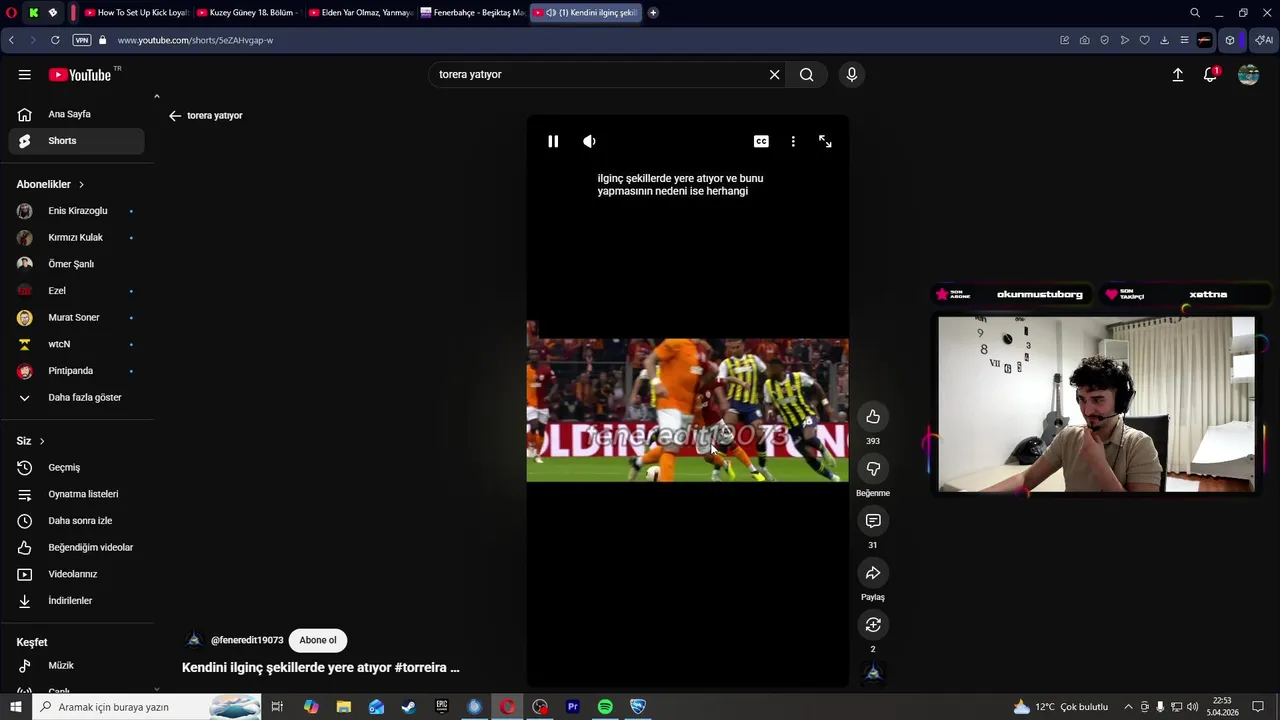Open the YouTube hamburger guide menu
This screenshot has width=1280, height=720.
pyautogui.click(x=25, y=75)
